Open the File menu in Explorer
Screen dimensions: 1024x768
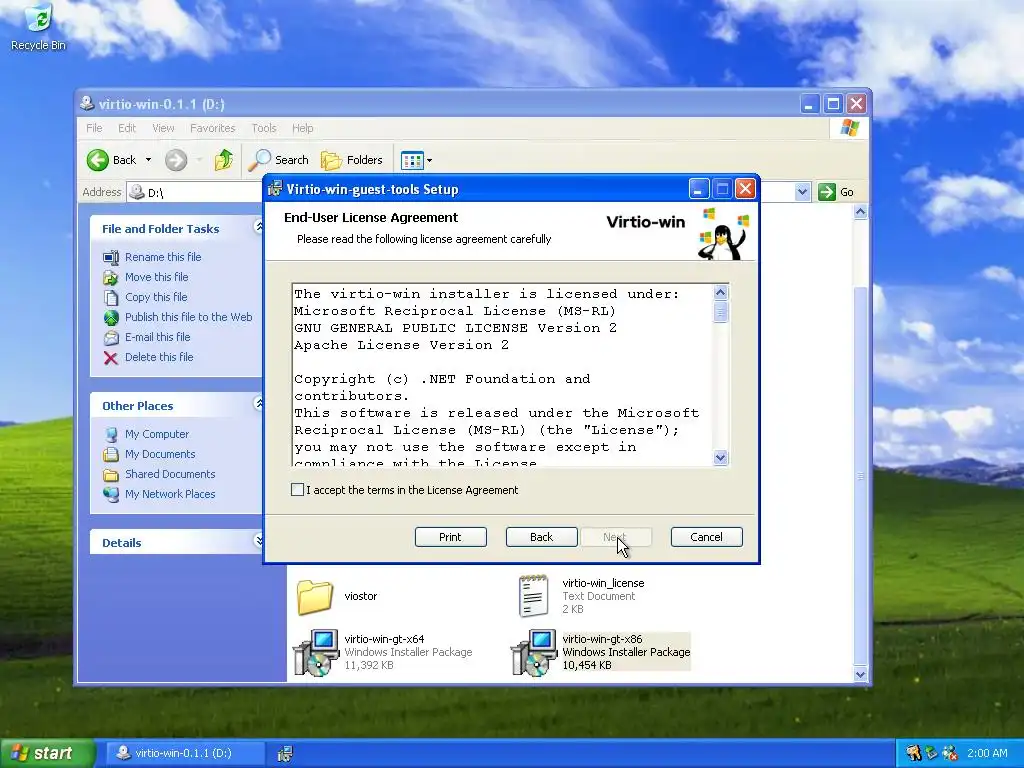94,128
